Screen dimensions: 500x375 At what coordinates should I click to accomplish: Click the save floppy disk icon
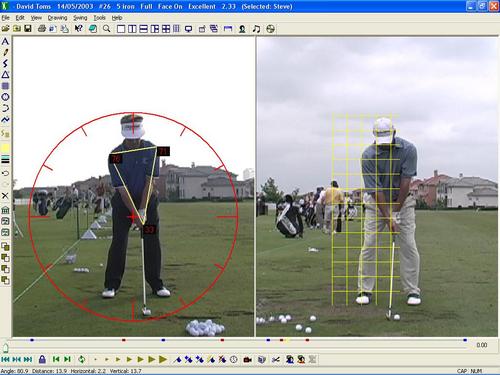[28, 29]
